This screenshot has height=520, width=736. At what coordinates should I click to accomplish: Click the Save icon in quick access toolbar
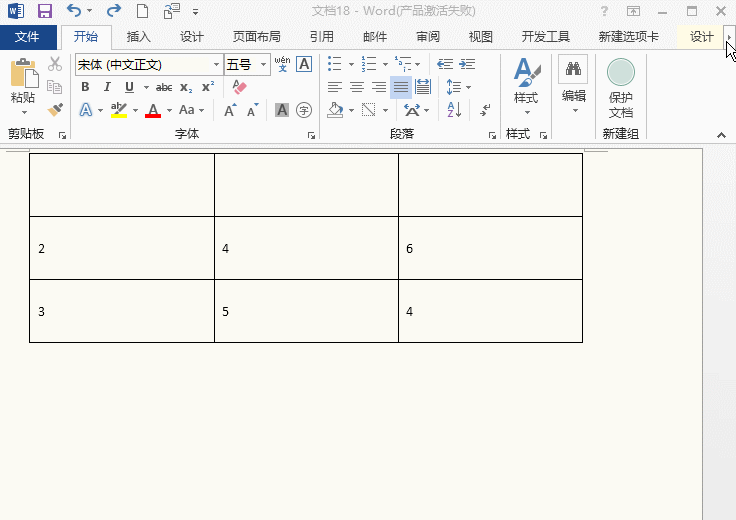tap(45, 11)
